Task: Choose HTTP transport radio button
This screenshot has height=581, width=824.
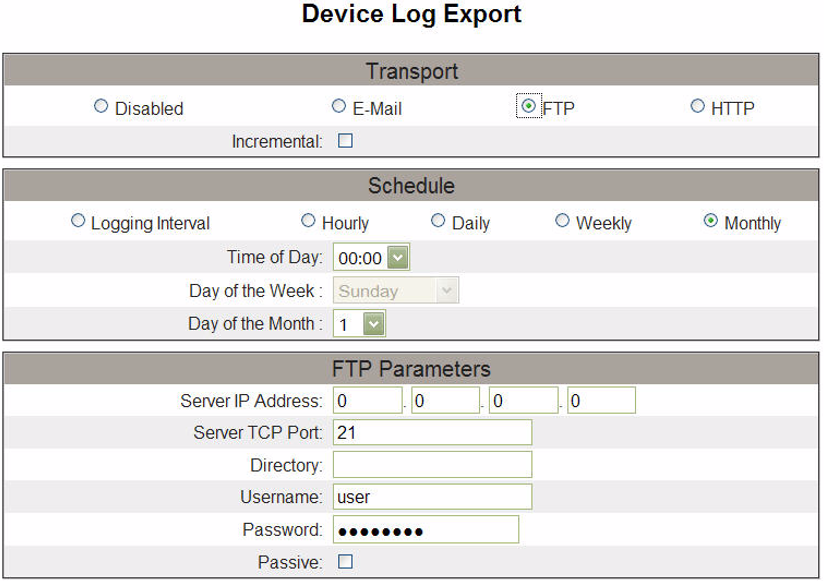Action: tap(697, 106)
